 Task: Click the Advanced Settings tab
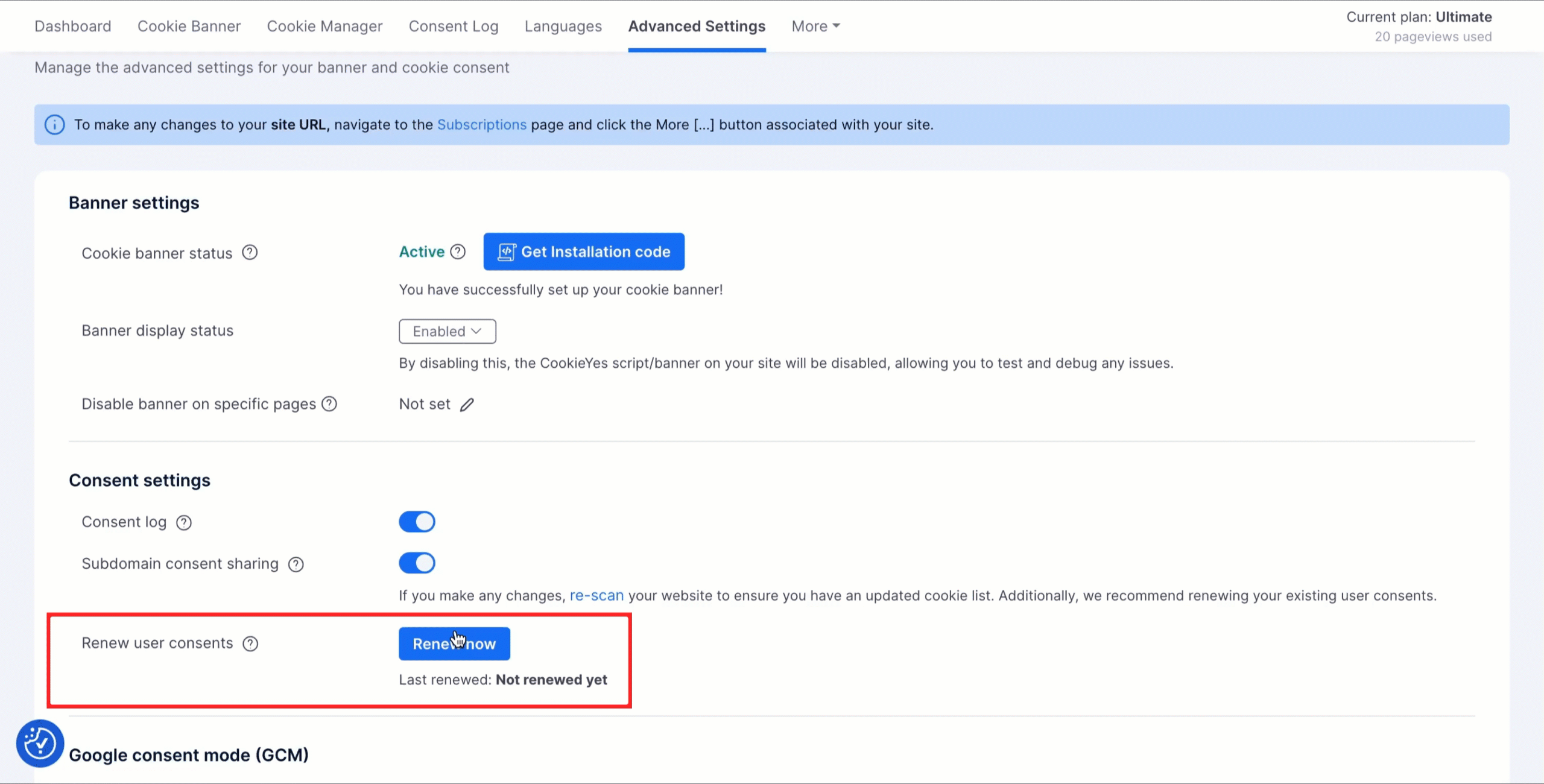point(697,27)
